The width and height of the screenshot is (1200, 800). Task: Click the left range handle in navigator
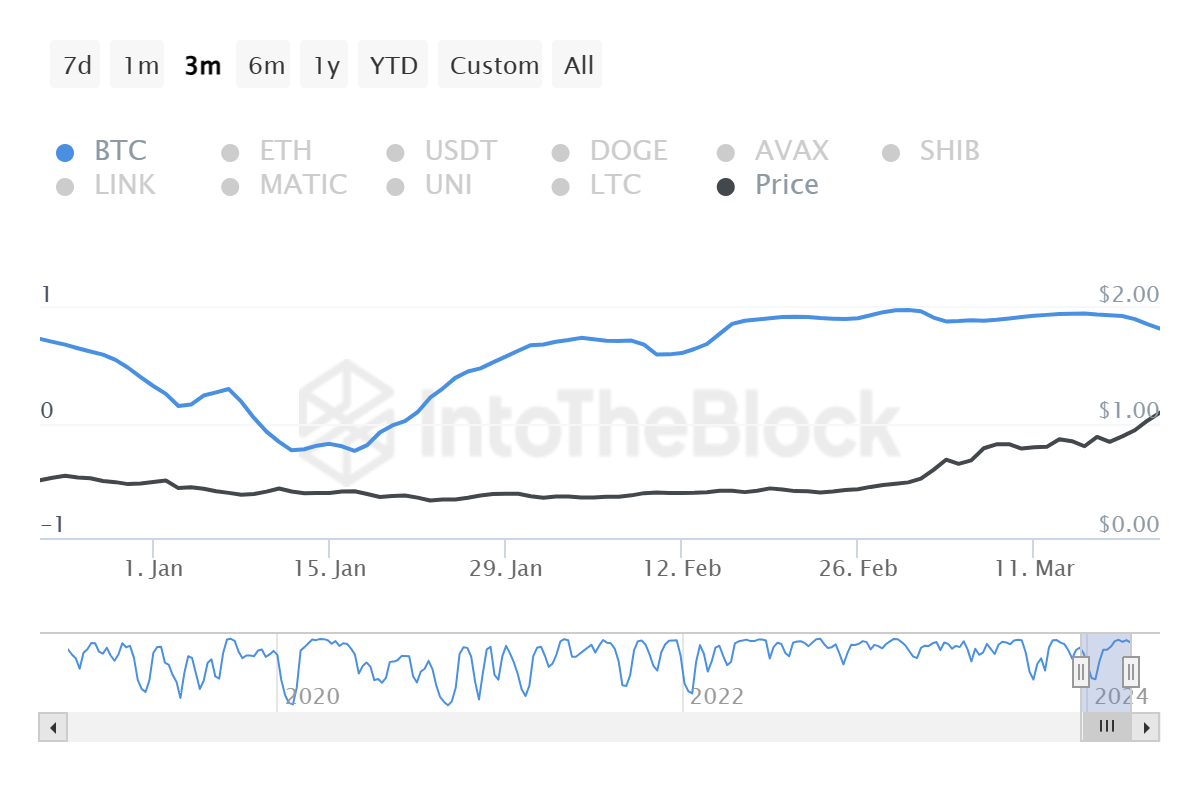point(1081,671)
